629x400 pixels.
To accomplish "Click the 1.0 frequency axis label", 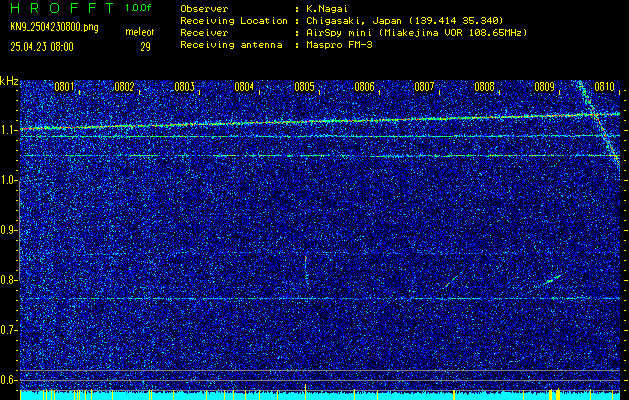I will 8,180.
